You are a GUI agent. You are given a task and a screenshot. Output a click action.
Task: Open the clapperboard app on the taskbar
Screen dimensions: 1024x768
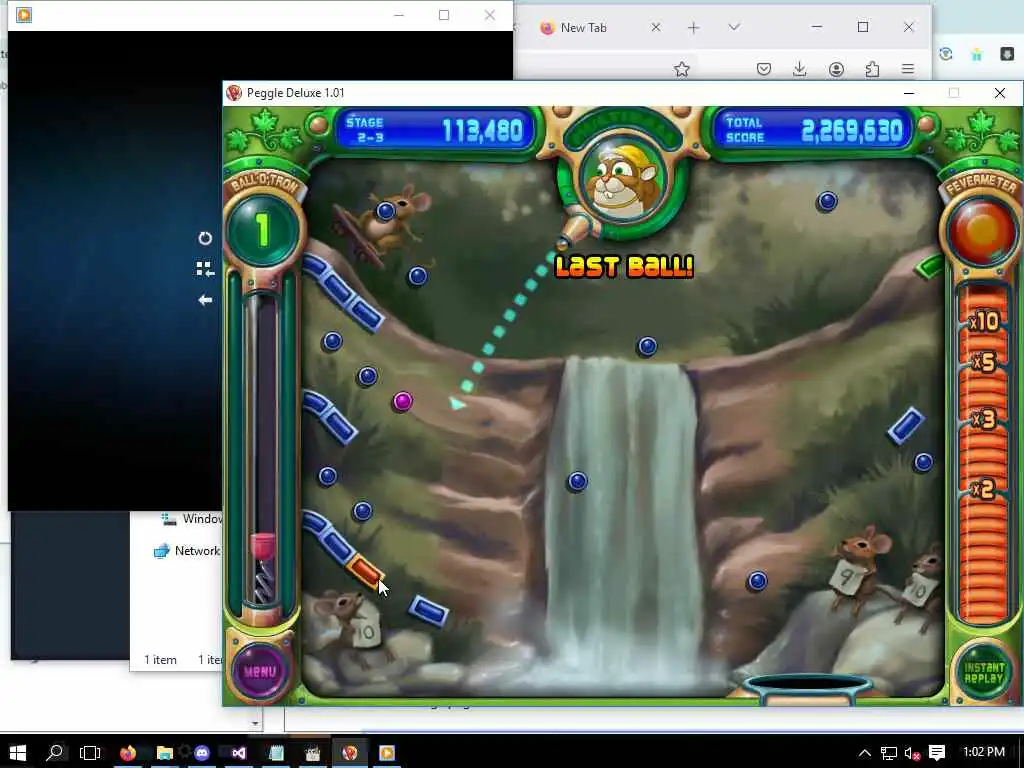[x=313, y=753]
